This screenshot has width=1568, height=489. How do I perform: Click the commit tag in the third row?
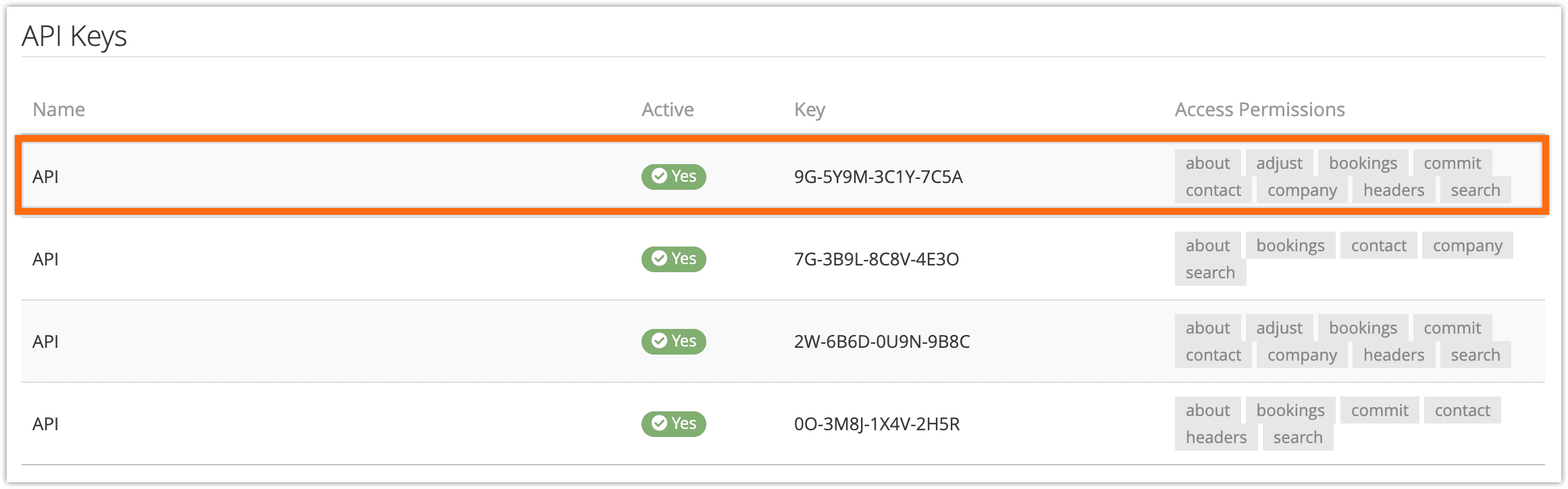click(1452, 328)
